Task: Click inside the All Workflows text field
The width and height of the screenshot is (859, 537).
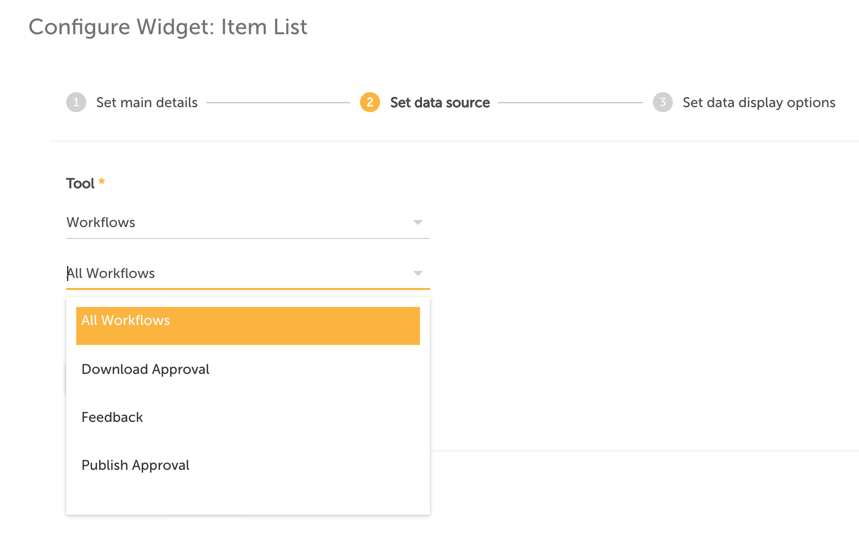Action: [248, 273]
